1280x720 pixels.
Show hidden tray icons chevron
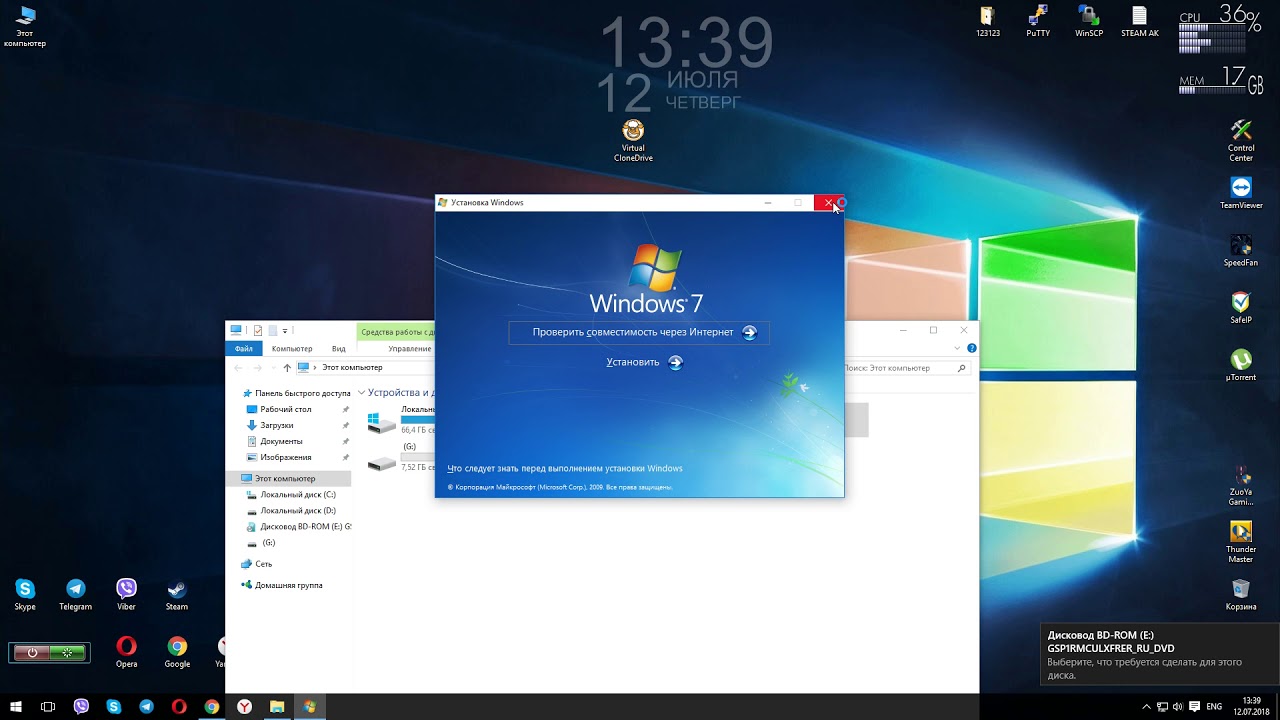point(1147,707)
